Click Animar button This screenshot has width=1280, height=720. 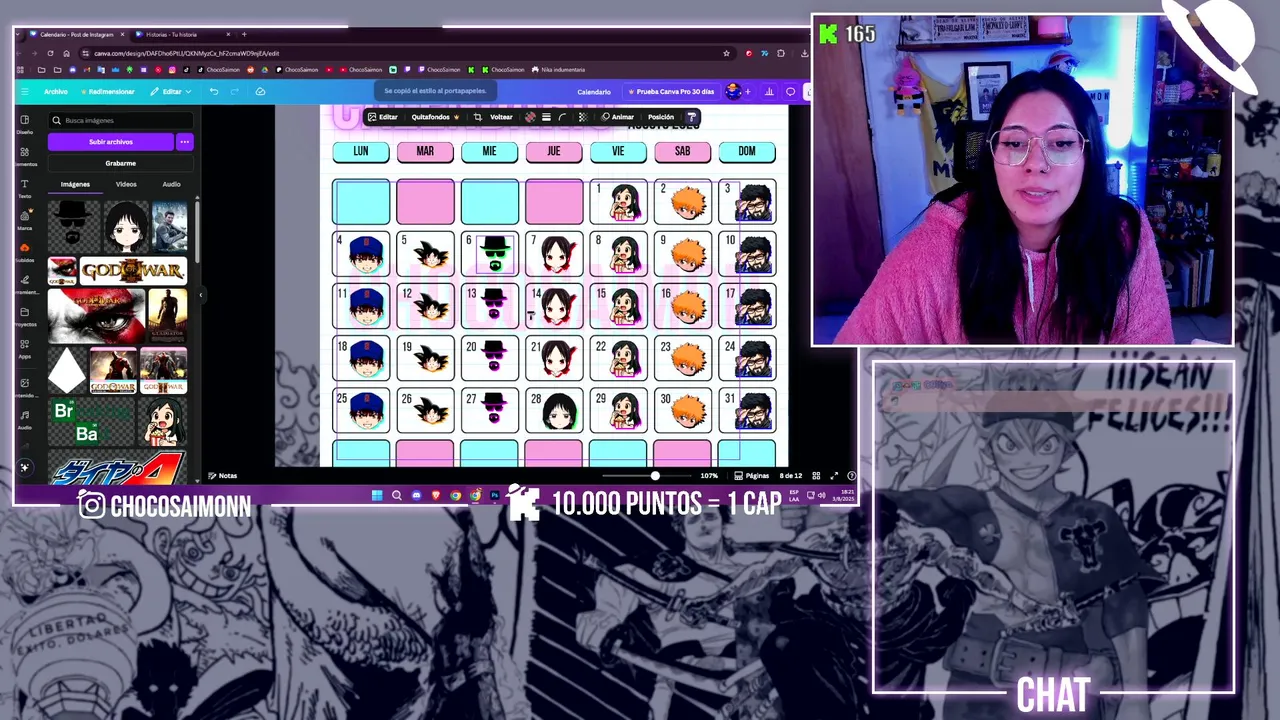(x=618, y=117)
